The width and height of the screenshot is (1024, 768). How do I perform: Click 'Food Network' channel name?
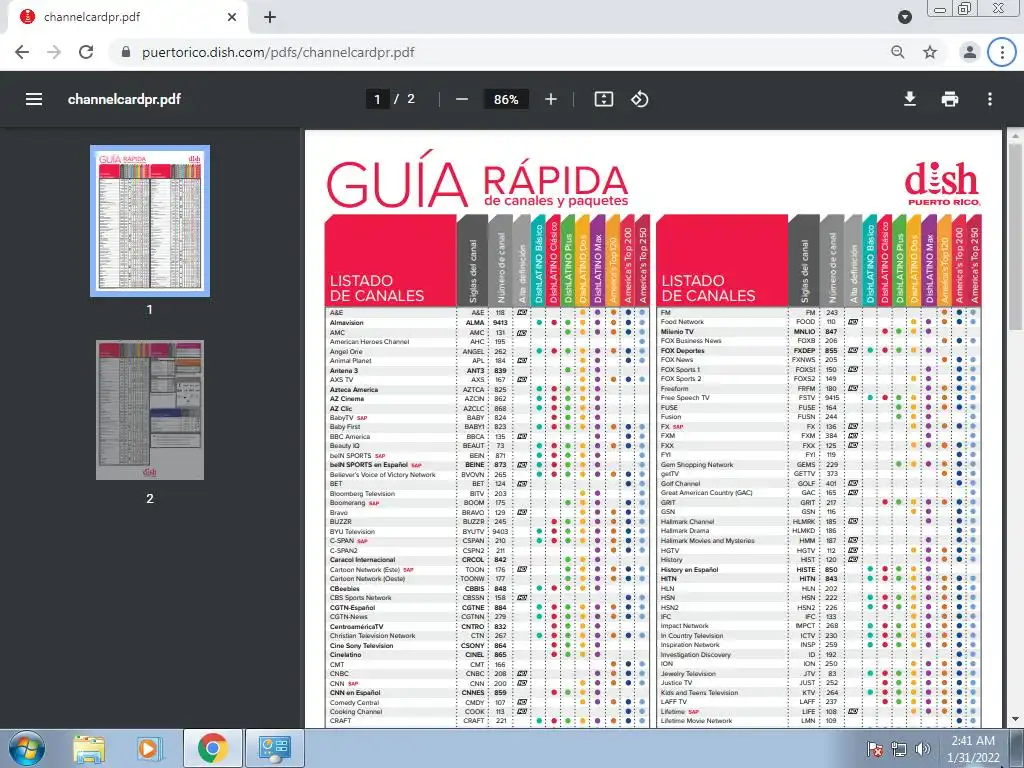click(x=682, y=322)
